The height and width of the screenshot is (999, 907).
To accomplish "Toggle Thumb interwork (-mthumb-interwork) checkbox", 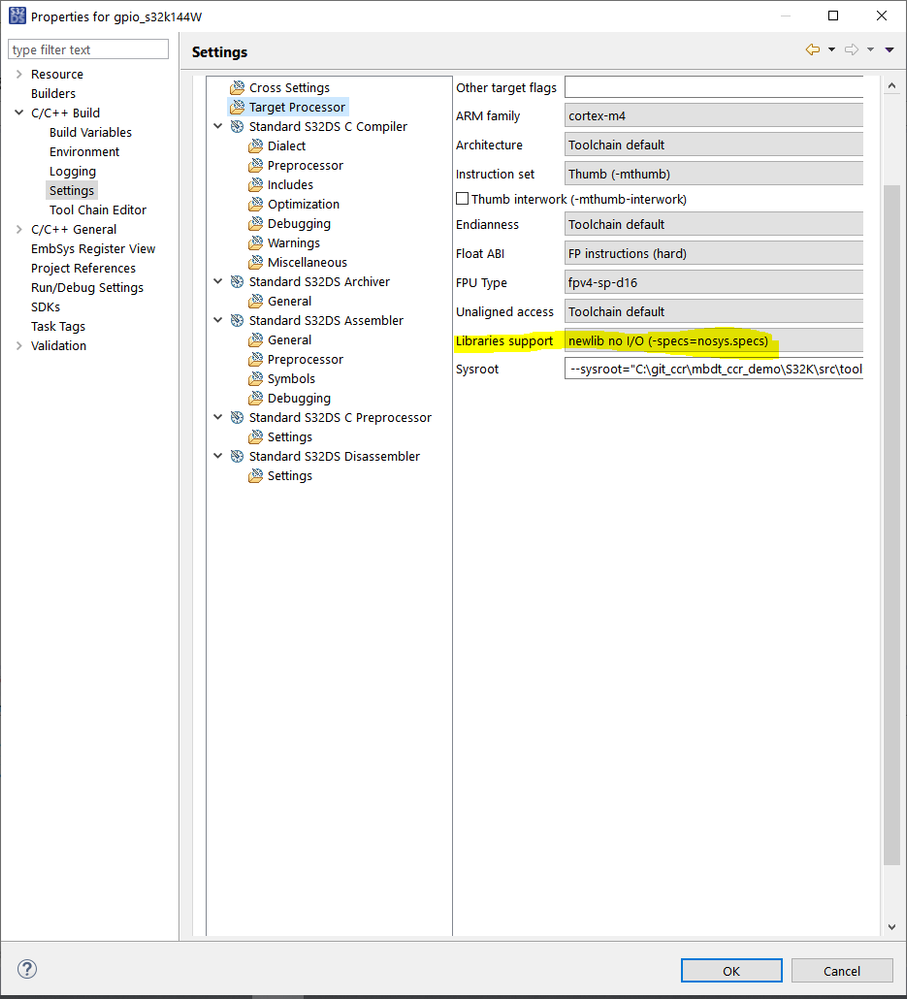I will click(462, 199).
